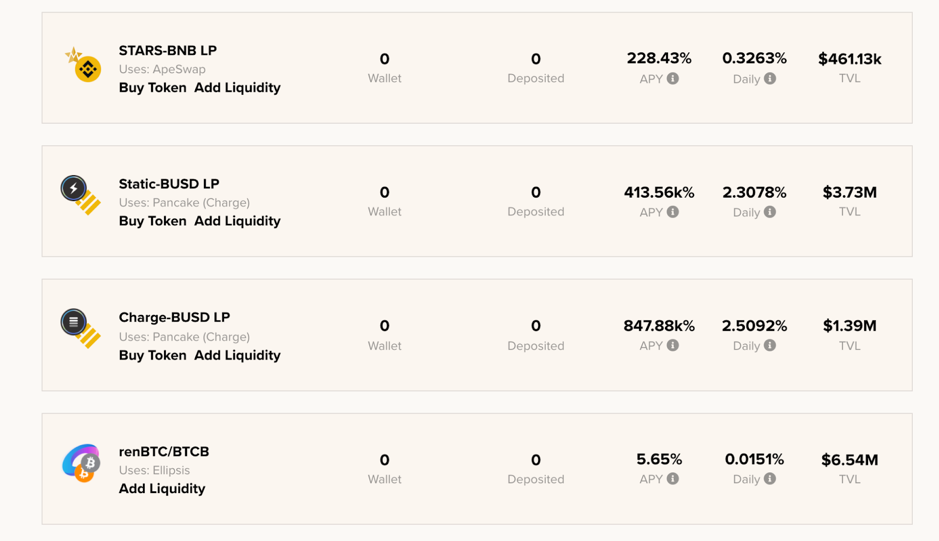Viewport: 939px width, 541px height.
Task: Open Daily info icon for STARS-BNB LP
Action: (770, 78)
